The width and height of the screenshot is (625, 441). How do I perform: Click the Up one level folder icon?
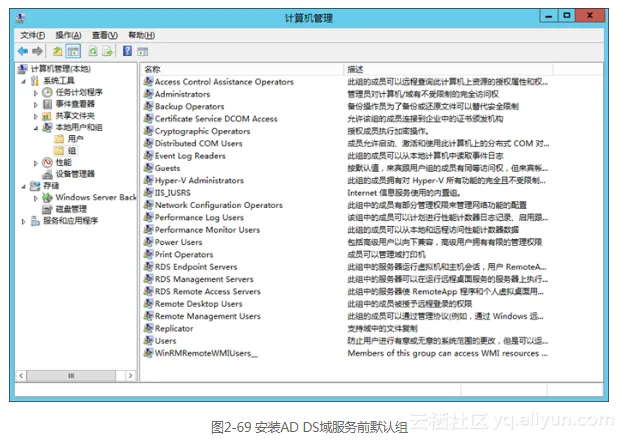tap(58, 51)
